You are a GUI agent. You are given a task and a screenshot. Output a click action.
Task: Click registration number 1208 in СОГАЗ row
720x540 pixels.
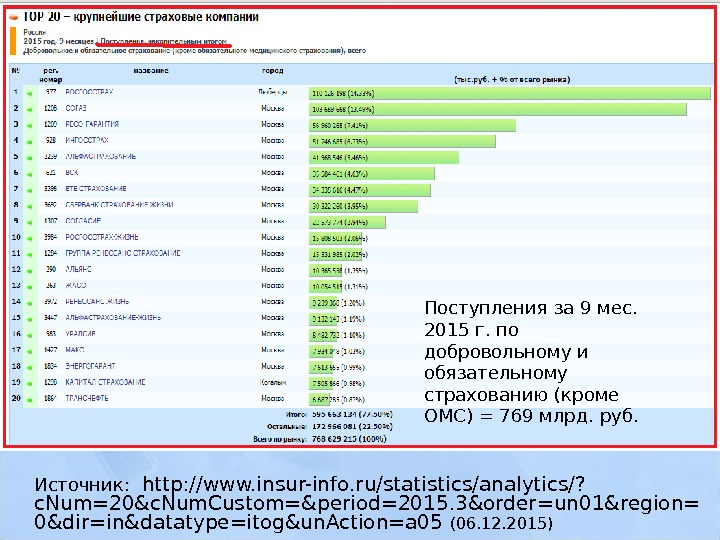click(x=51, y=108)
